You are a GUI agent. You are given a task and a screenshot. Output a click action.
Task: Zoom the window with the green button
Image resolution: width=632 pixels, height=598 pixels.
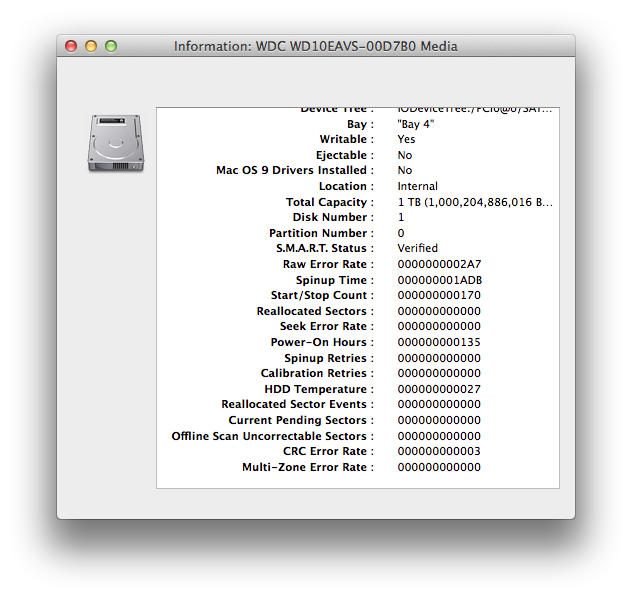[111, 46]
